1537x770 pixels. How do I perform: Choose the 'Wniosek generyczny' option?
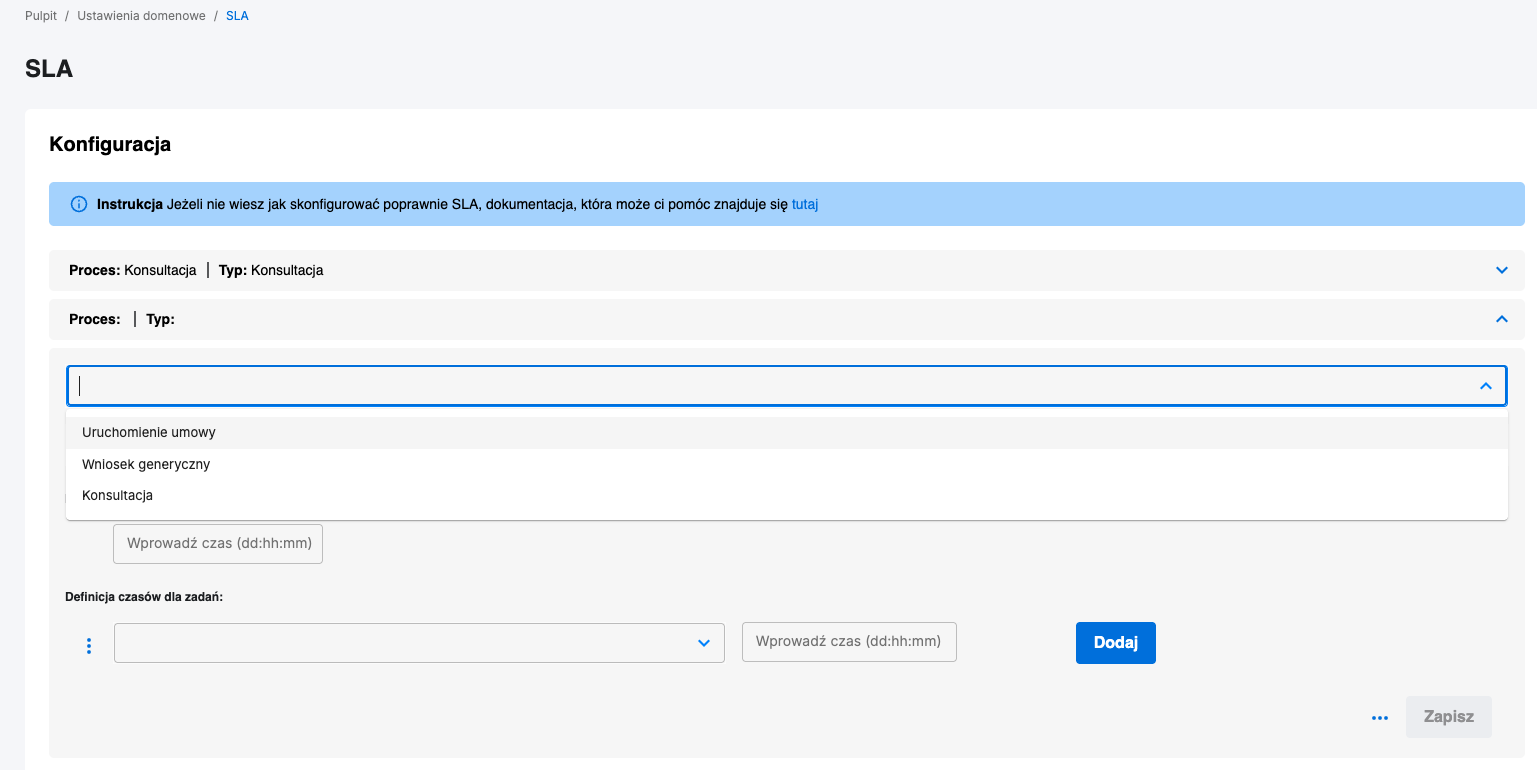146,464
